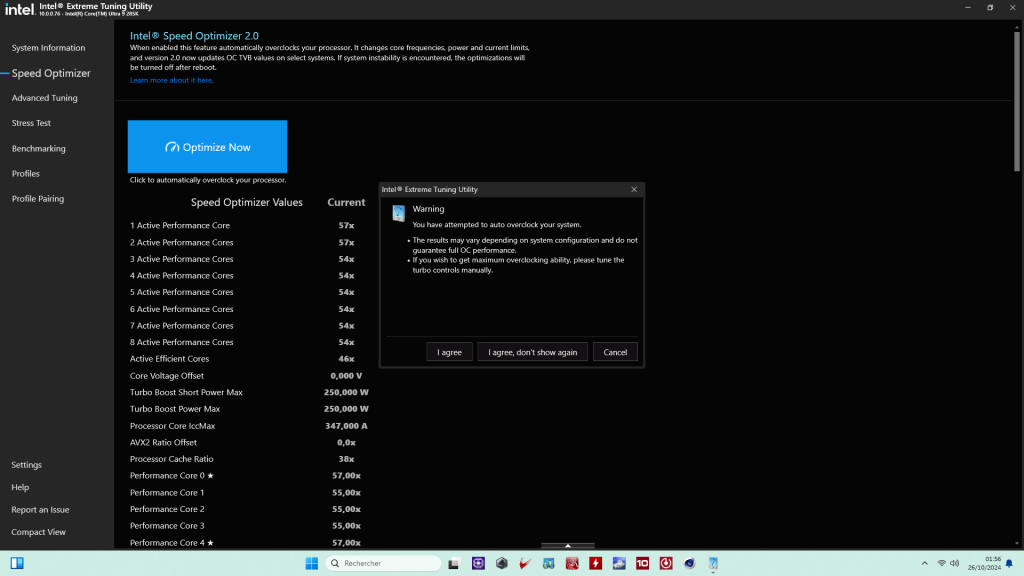Click the speedometer icon on Optimize Now
This screenshot has width=1024, height=576.
pyautogui.click(x=172, y=147)
